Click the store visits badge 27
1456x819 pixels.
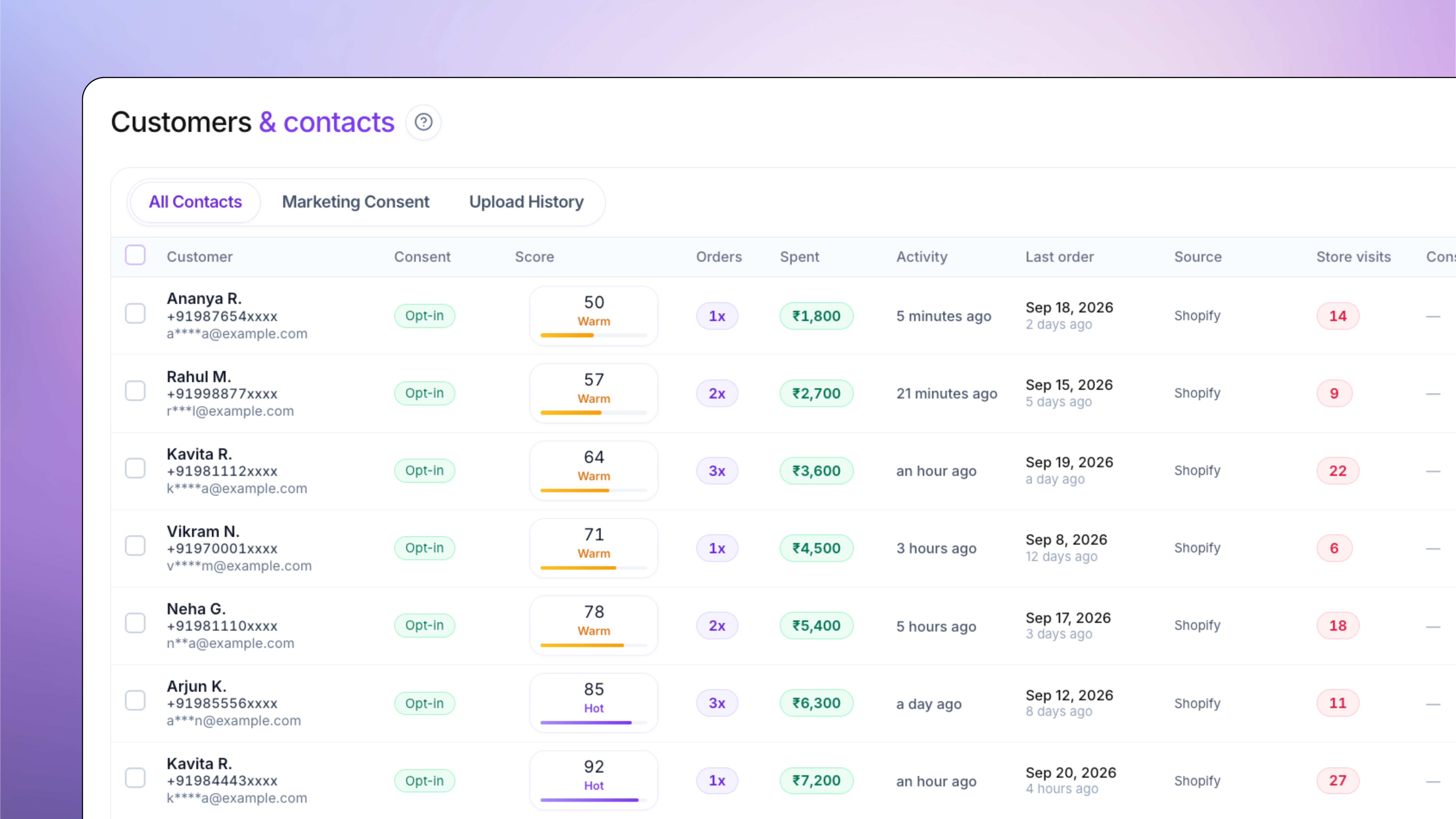[x=1337, y=781]
